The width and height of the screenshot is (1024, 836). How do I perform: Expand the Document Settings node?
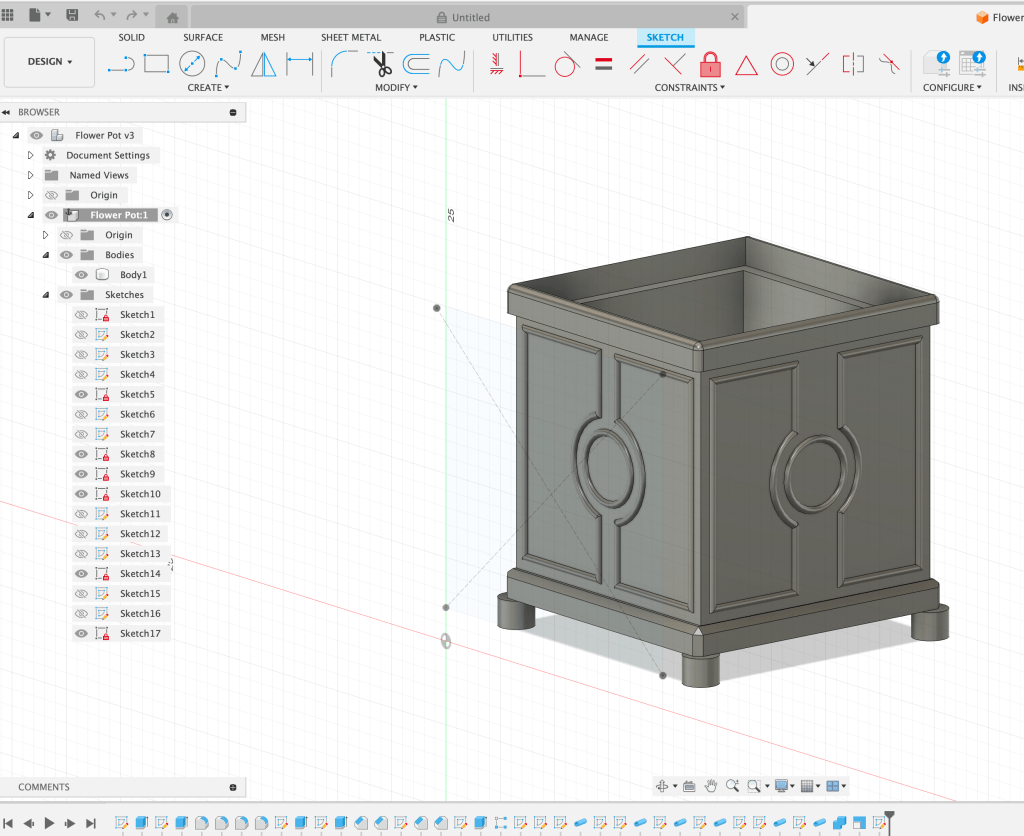point(30,156)
